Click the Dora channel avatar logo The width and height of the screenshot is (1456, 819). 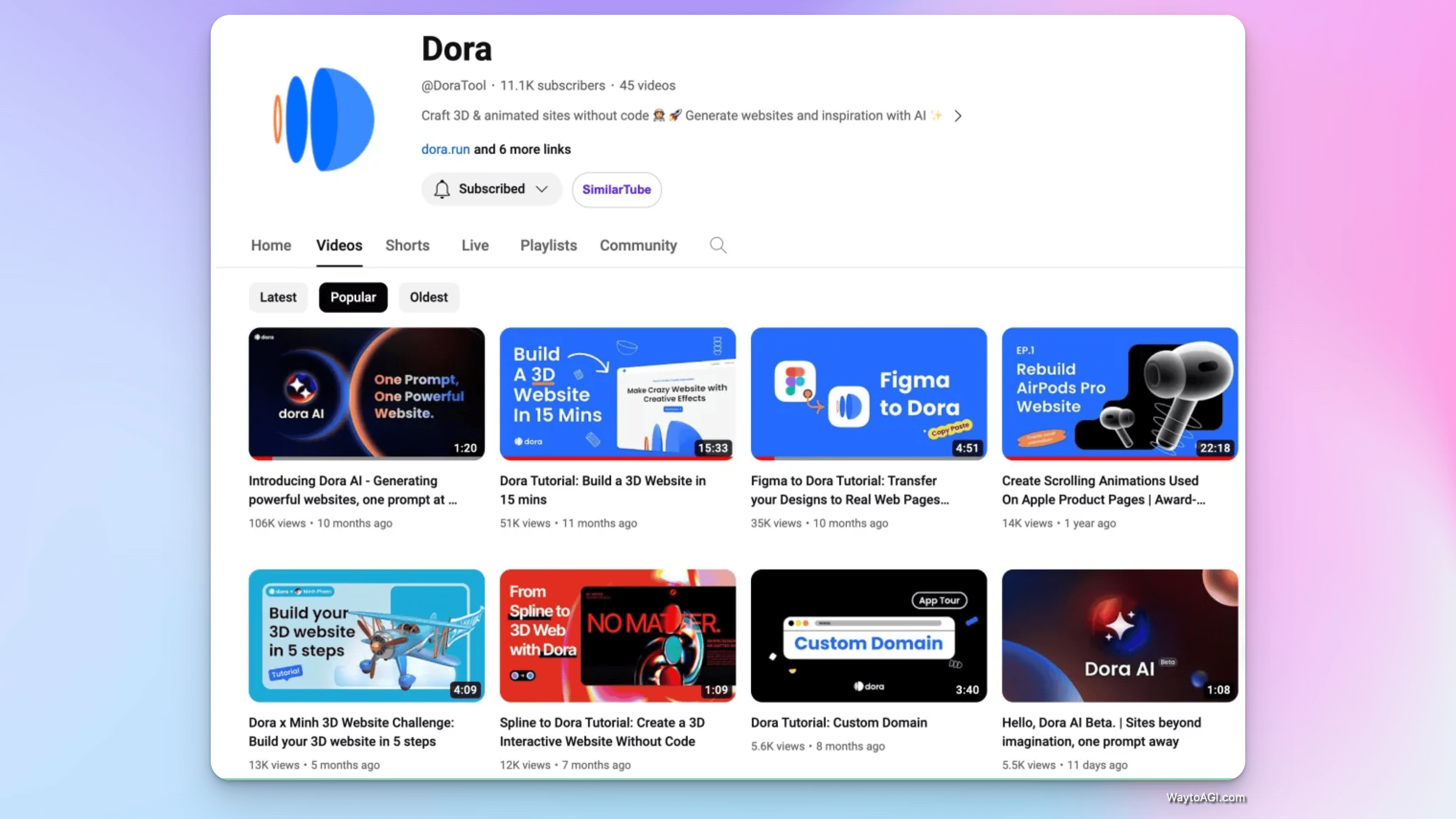[x=324, y=119]
